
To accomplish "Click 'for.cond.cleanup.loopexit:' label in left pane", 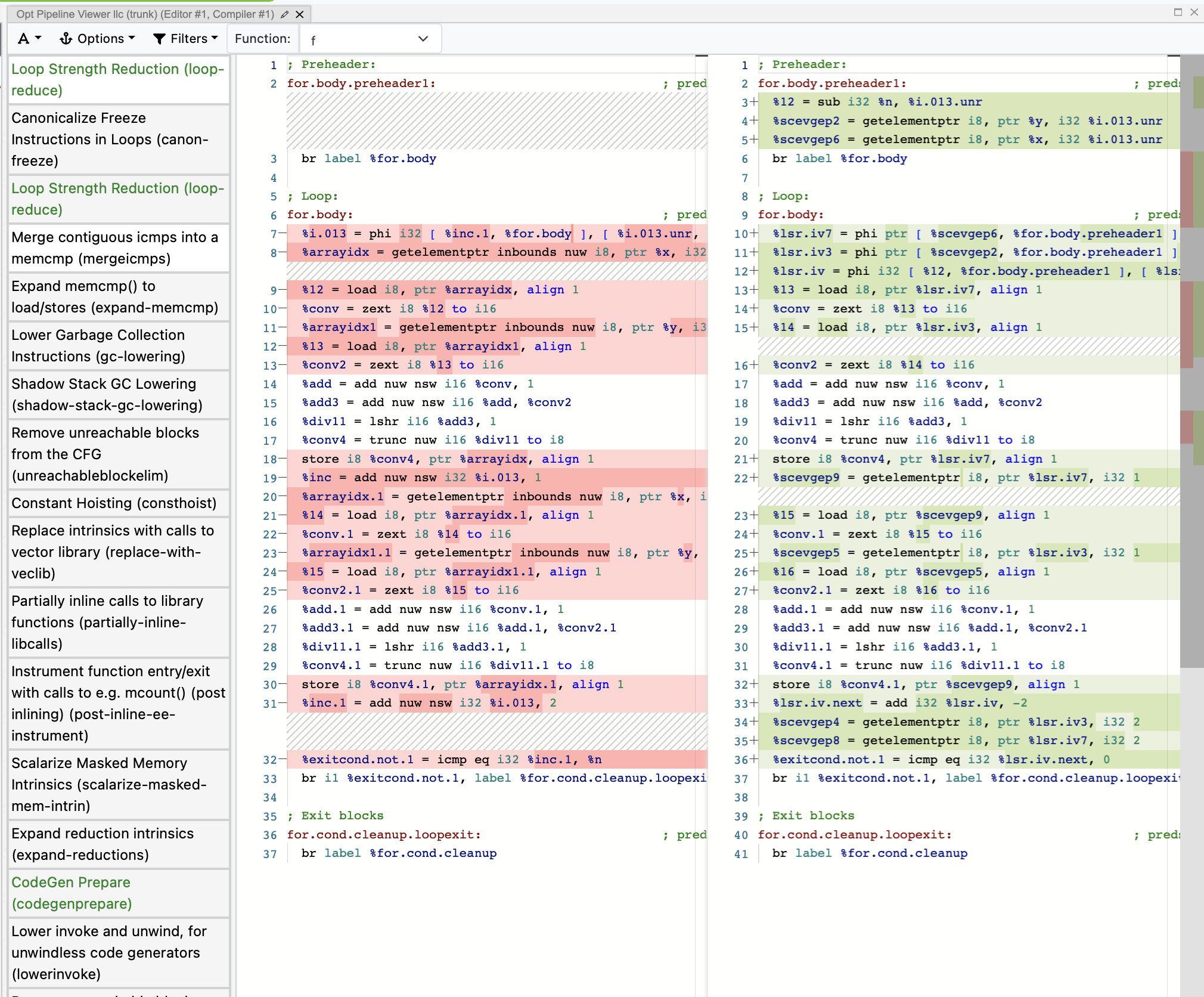I will point(384,835).
